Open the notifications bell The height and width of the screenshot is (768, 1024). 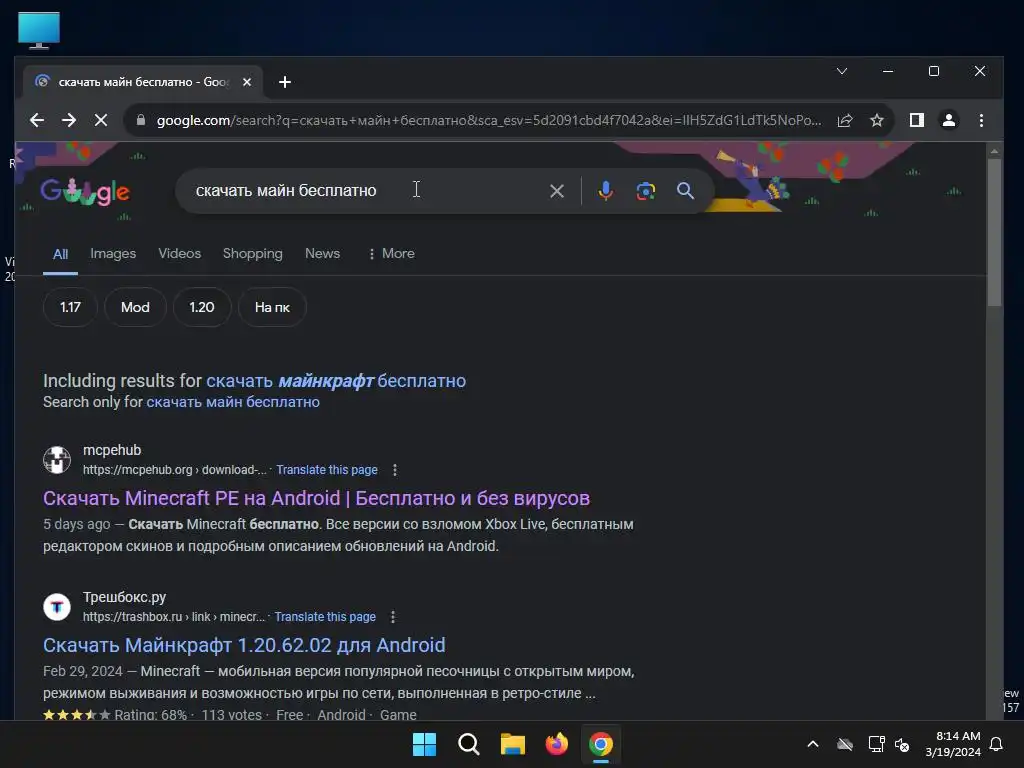point(997,744)
